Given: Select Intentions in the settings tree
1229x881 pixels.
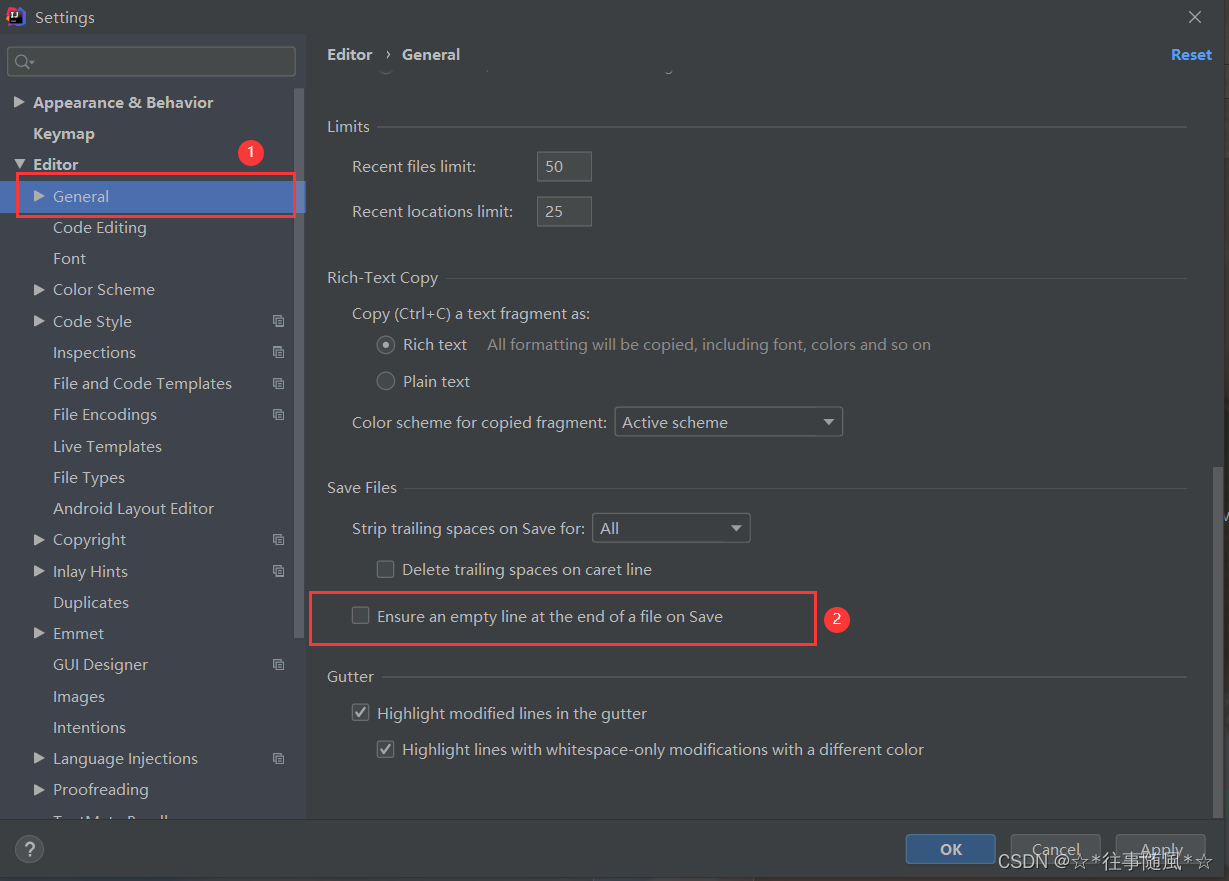Looking at the screenshot, I should coord(89,727).
